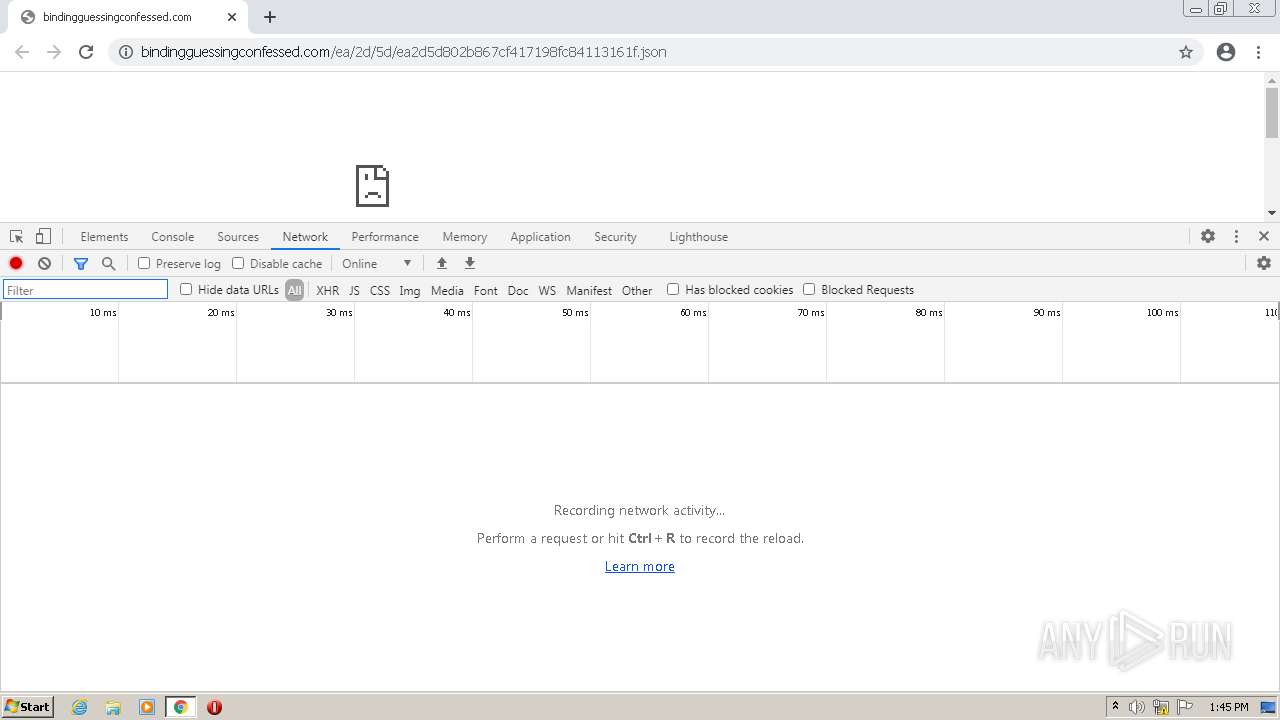Export HAR file download arrow icon
This screenshot has height=720, width=1280.
point(470,263)
